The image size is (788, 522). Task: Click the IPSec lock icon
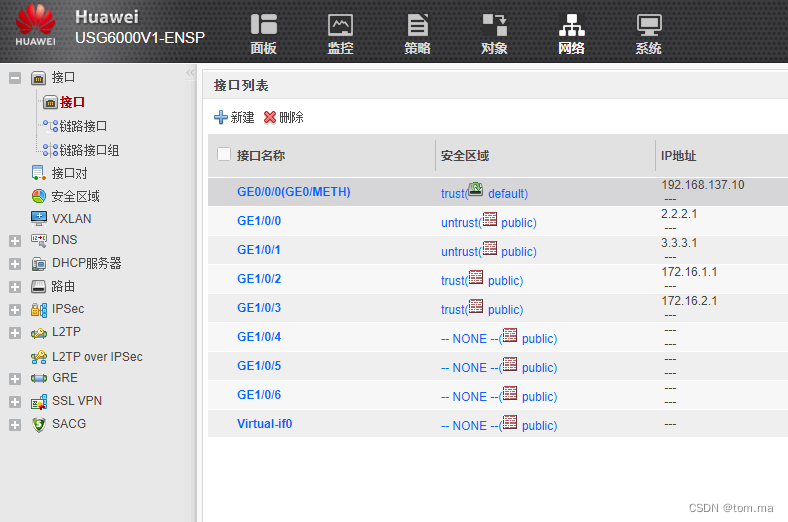click(39, 309)
